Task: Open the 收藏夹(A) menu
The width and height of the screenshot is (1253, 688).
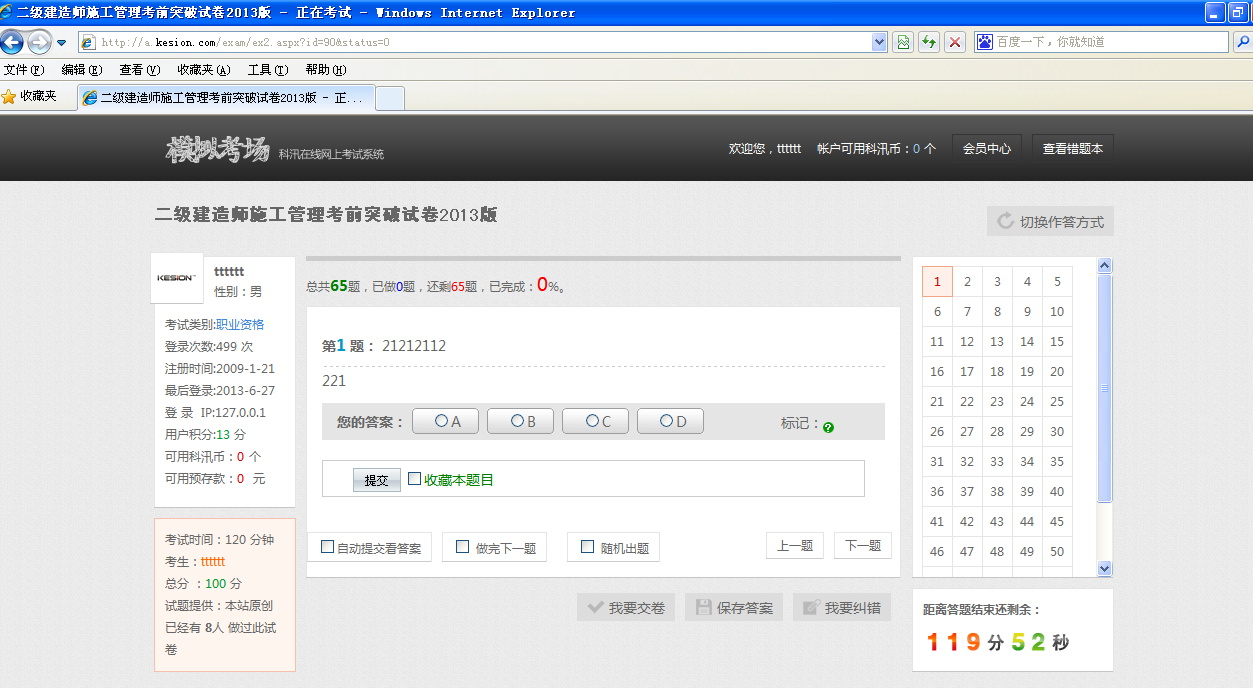Action: click(204, 70)
